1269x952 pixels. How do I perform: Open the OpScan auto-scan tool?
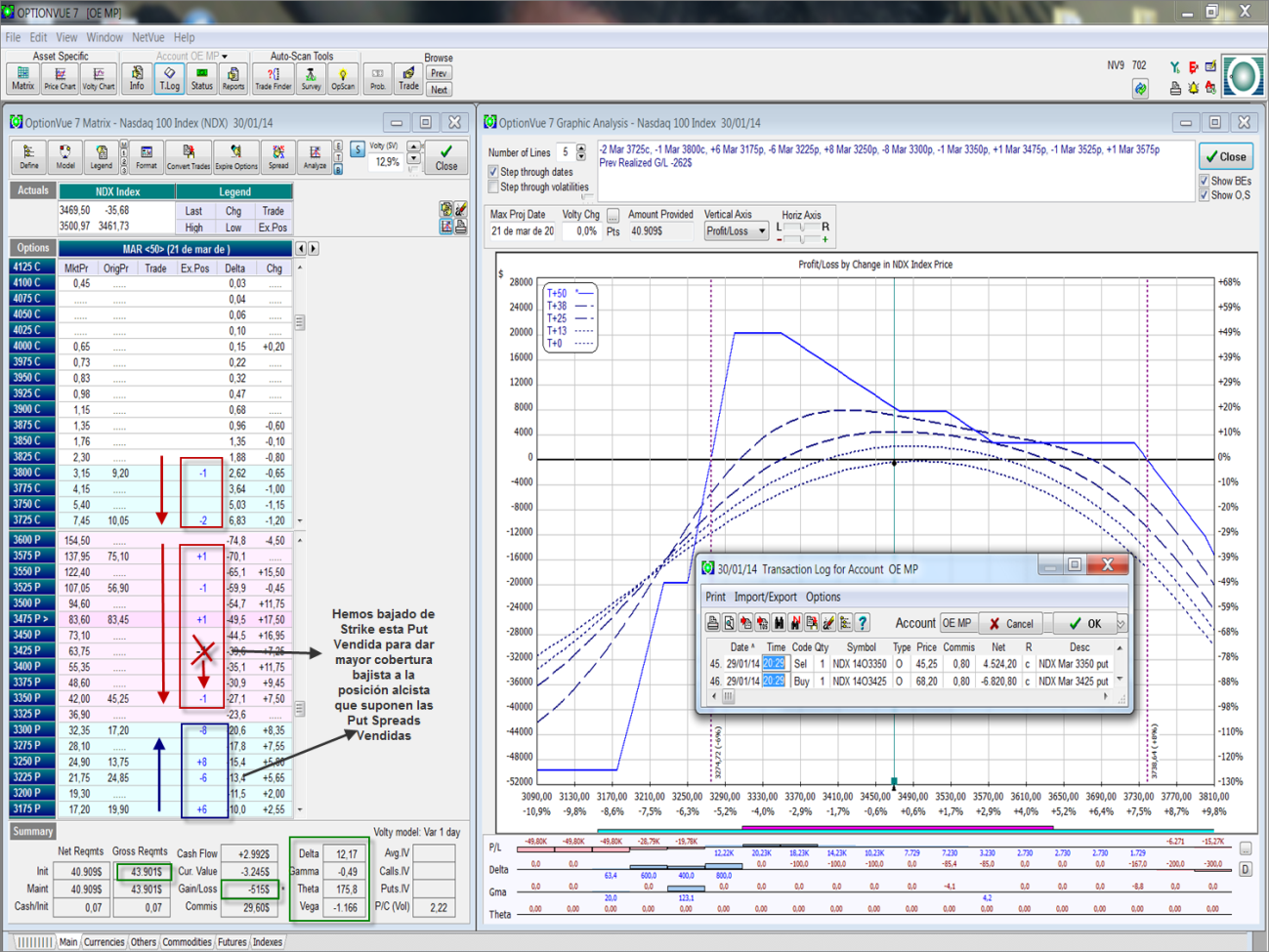tap(343, 78)
